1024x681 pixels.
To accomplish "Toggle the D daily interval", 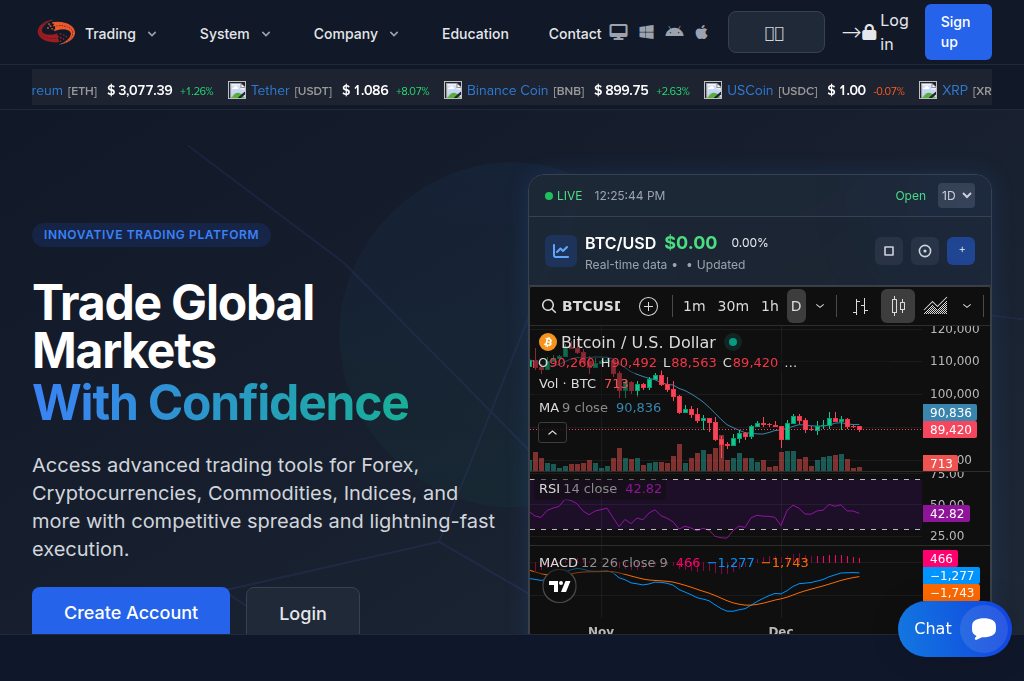I will pos(795,306).
